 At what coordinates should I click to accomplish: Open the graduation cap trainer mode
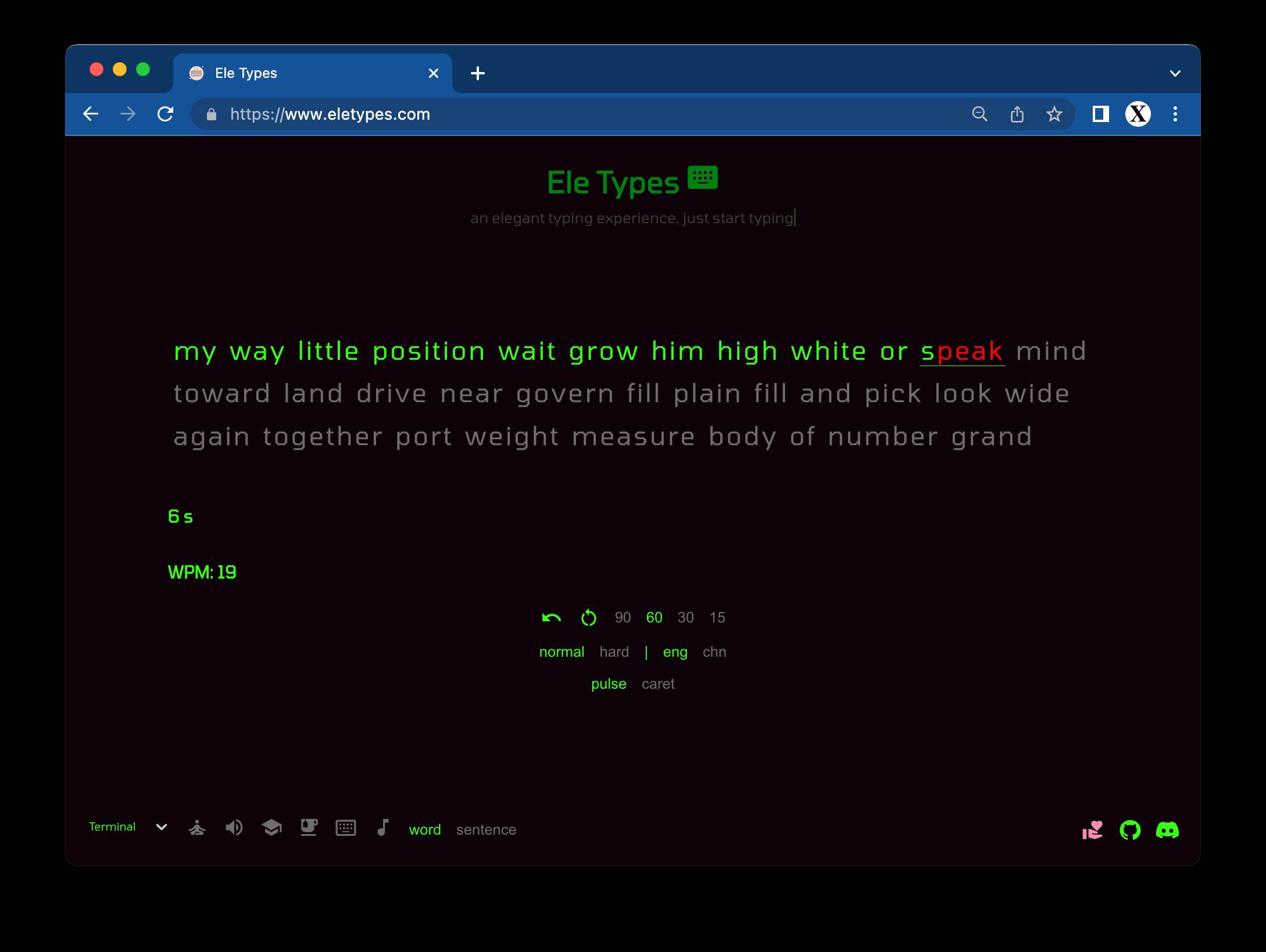coord(271,828)
